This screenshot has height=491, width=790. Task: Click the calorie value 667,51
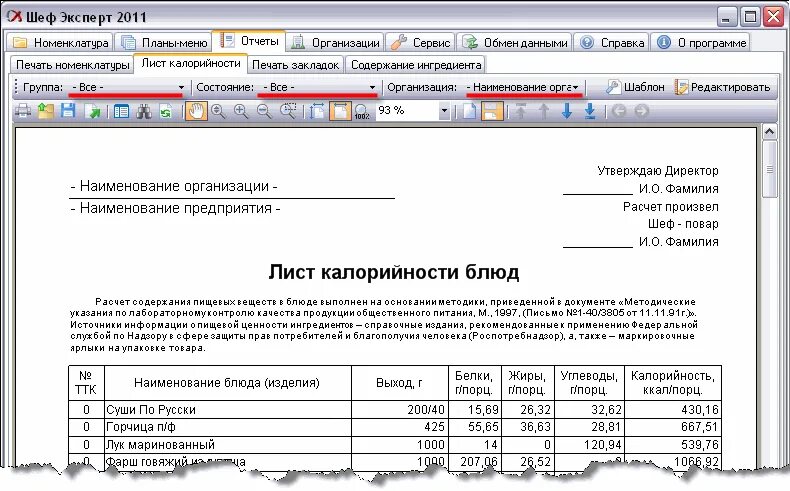[x=699, y=427]
